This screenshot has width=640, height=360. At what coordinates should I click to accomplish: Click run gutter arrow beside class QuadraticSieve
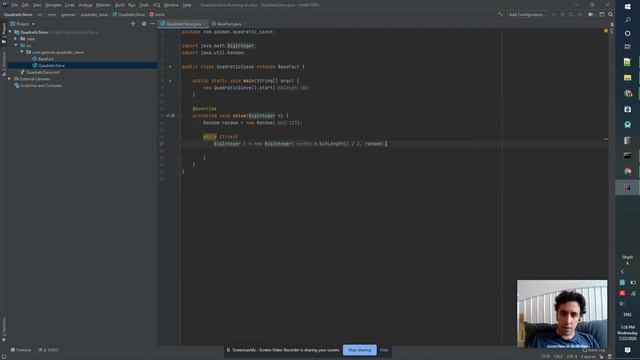(170, 67)
